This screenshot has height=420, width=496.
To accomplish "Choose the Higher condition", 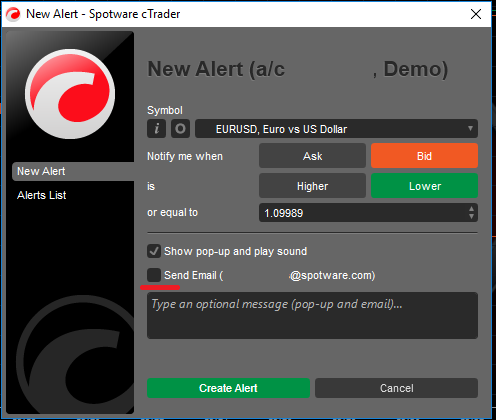I will coord(312,186).
